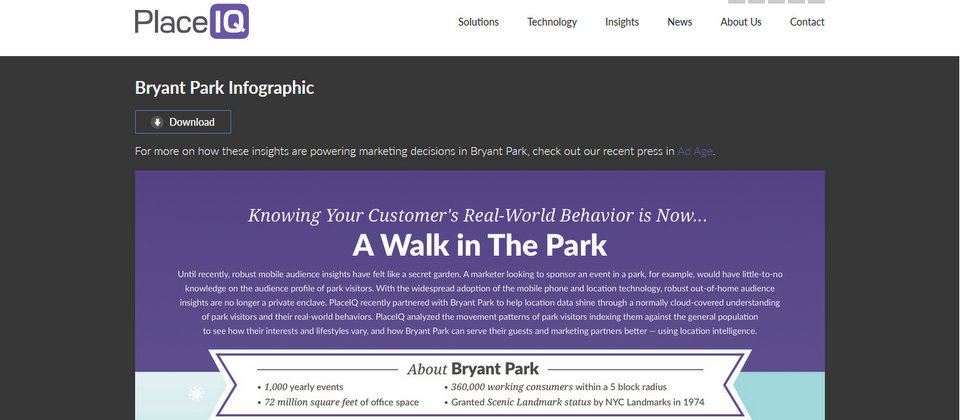Open the About Us menu

[741, 22]
